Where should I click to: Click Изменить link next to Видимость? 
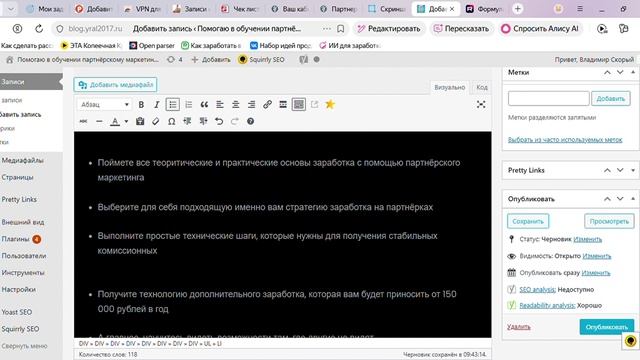597,256
